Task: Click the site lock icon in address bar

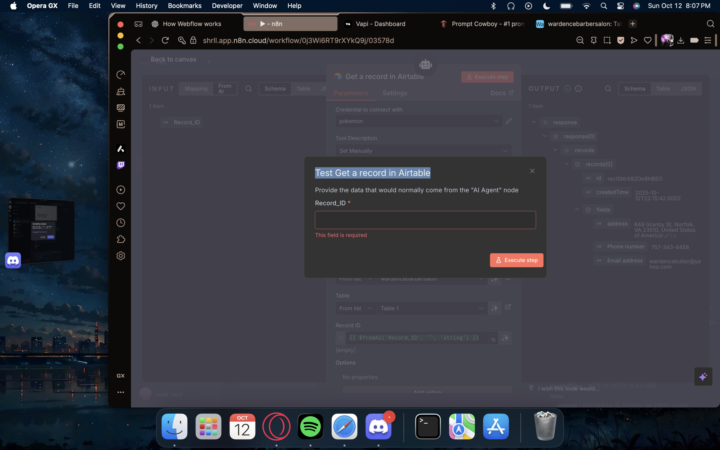Action: pos(193,40)
